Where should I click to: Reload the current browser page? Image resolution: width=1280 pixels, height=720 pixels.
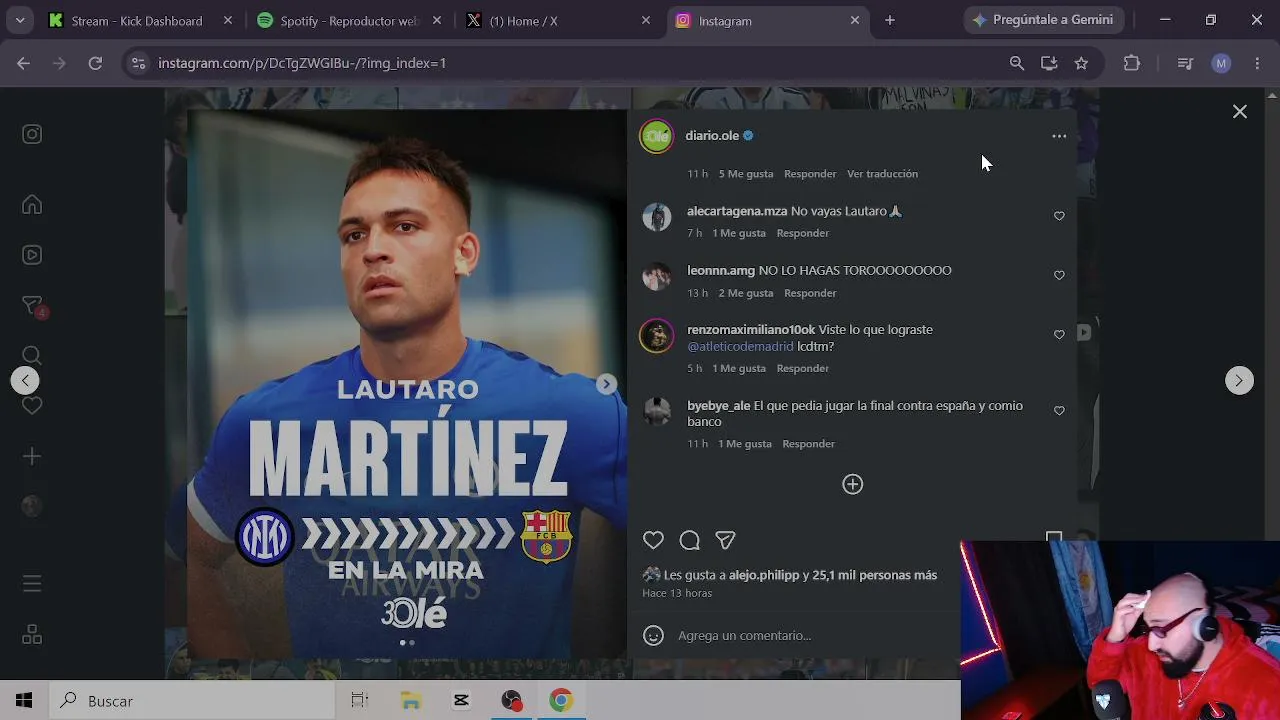pyautogui.click(x=95, y=63)
